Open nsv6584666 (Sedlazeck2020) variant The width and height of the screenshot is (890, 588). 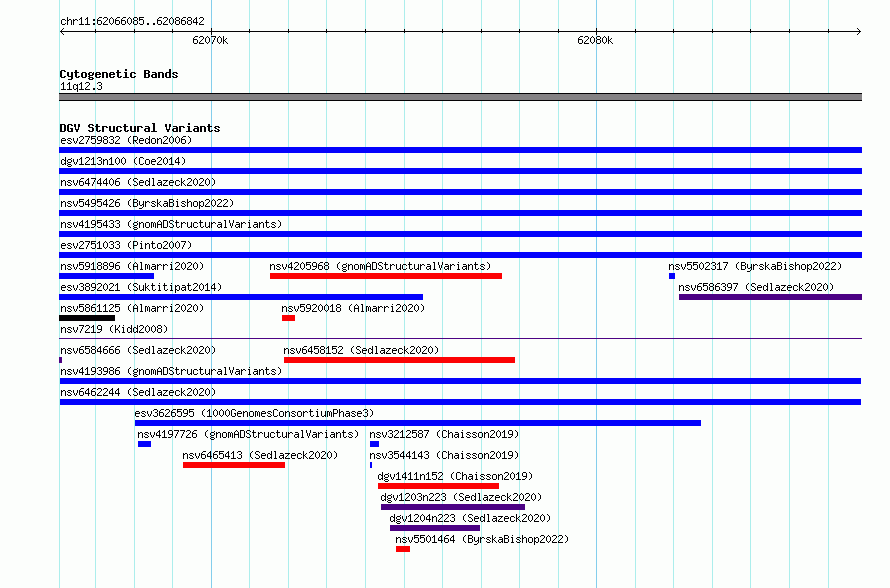coord(138,350)
